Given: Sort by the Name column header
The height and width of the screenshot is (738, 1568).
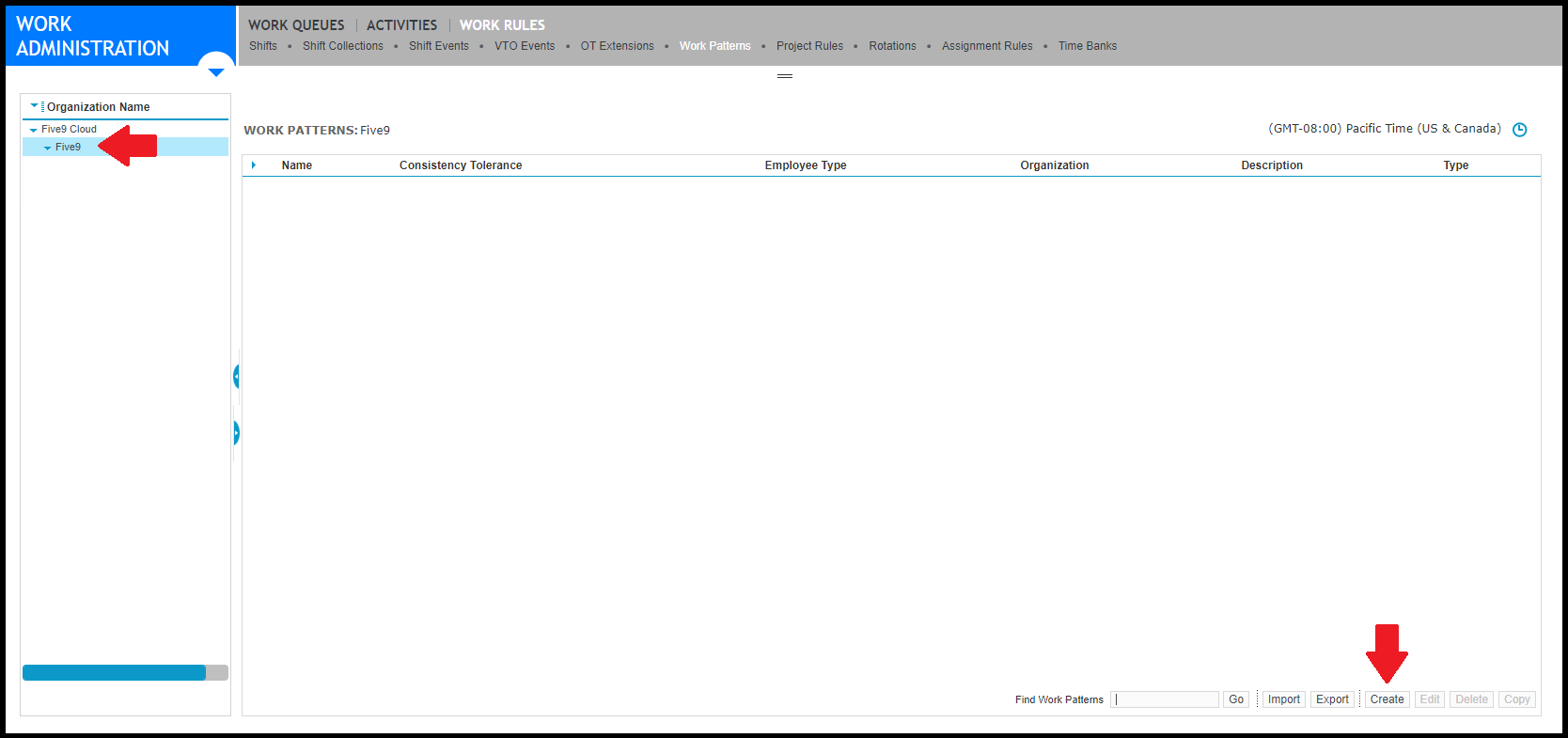Looking at the screenshot, I should (x=297, y=165).
